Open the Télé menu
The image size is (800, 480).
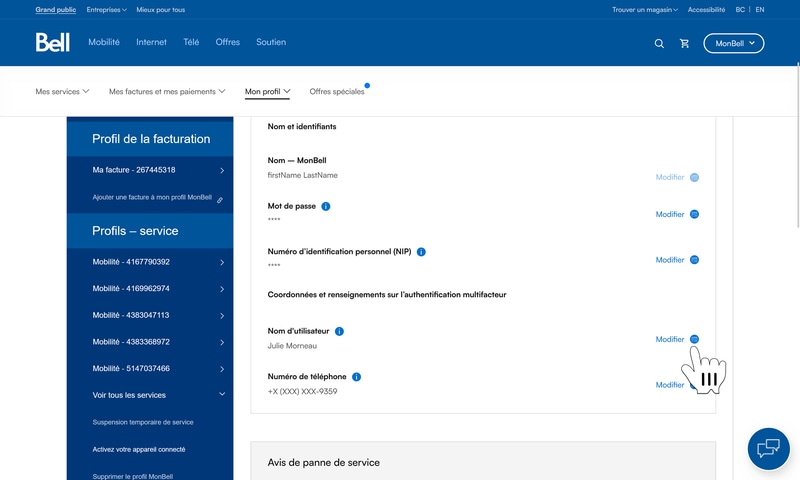[x=191, y=42]
